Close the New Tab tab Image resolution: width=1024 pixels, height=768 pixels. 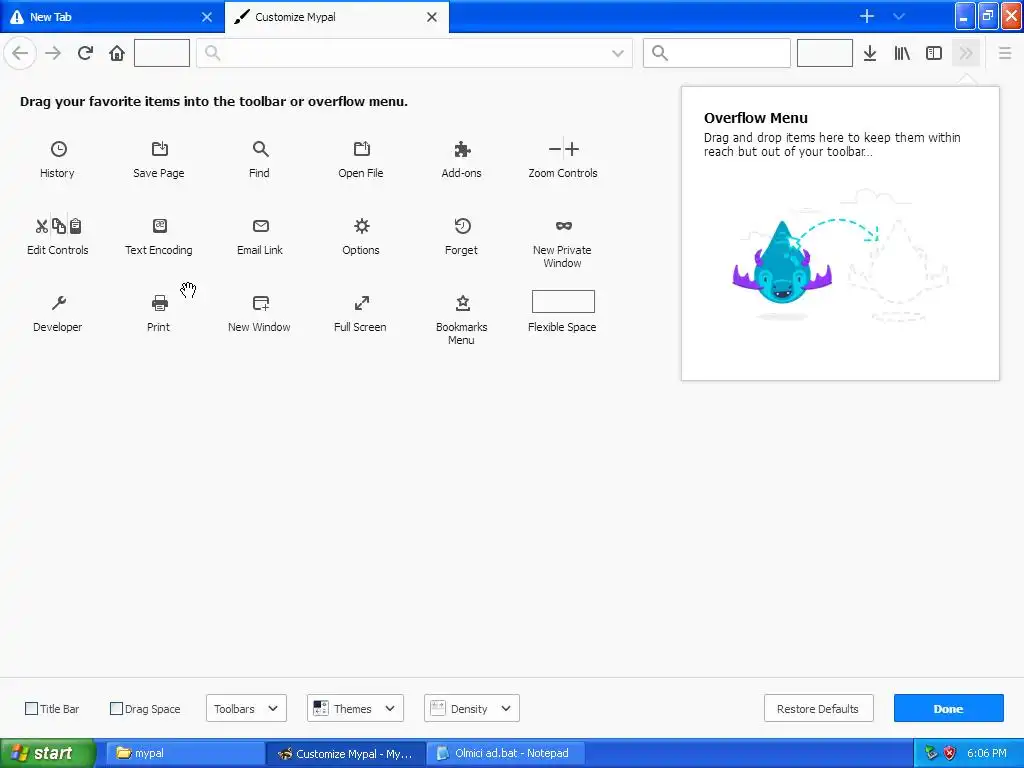coord(207,17)
